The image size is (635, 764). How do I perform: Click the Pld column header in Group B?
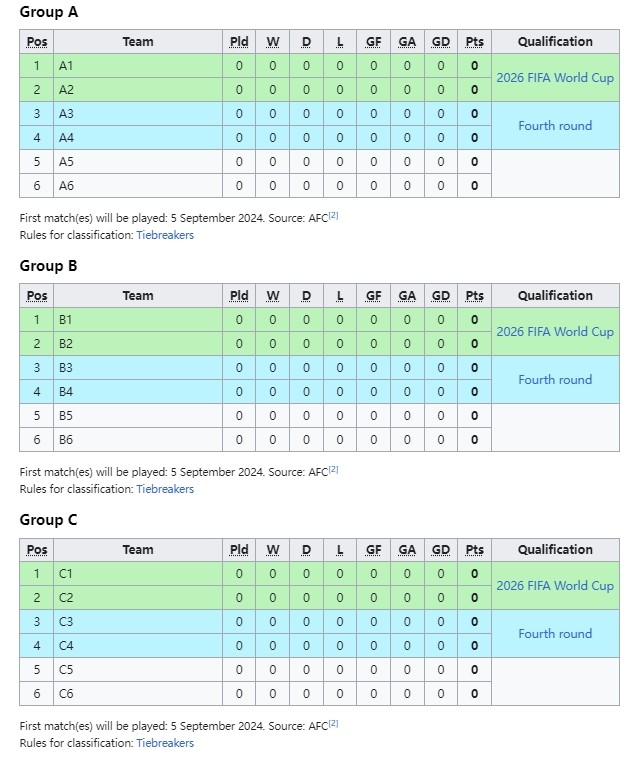pos(239,296)
